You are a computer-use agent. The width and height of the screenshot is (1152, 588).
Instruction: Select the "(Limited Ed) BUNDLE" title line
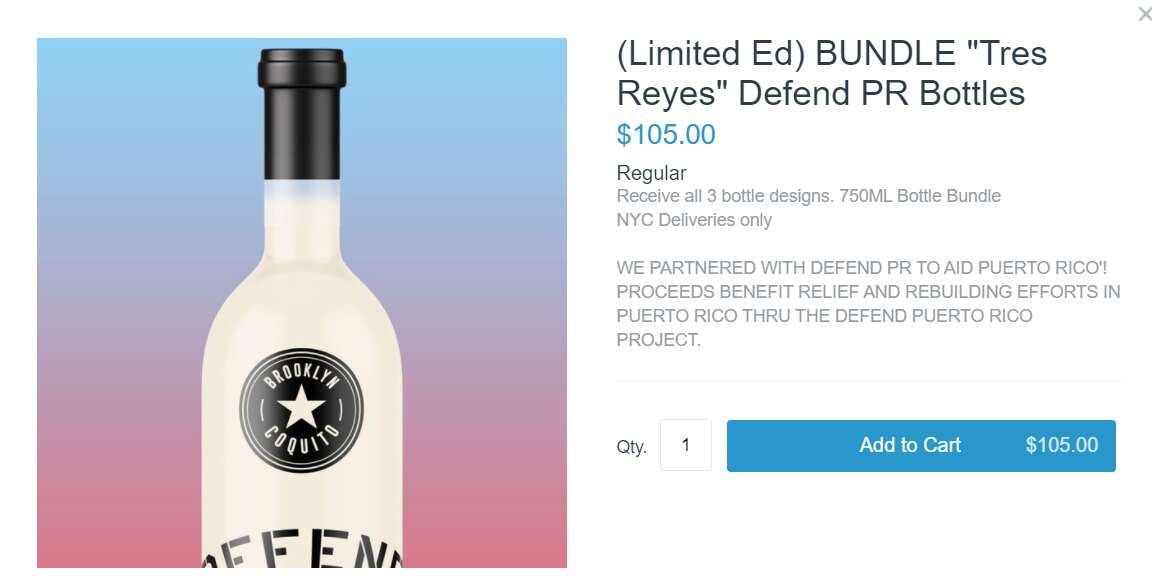coord(831,53)
